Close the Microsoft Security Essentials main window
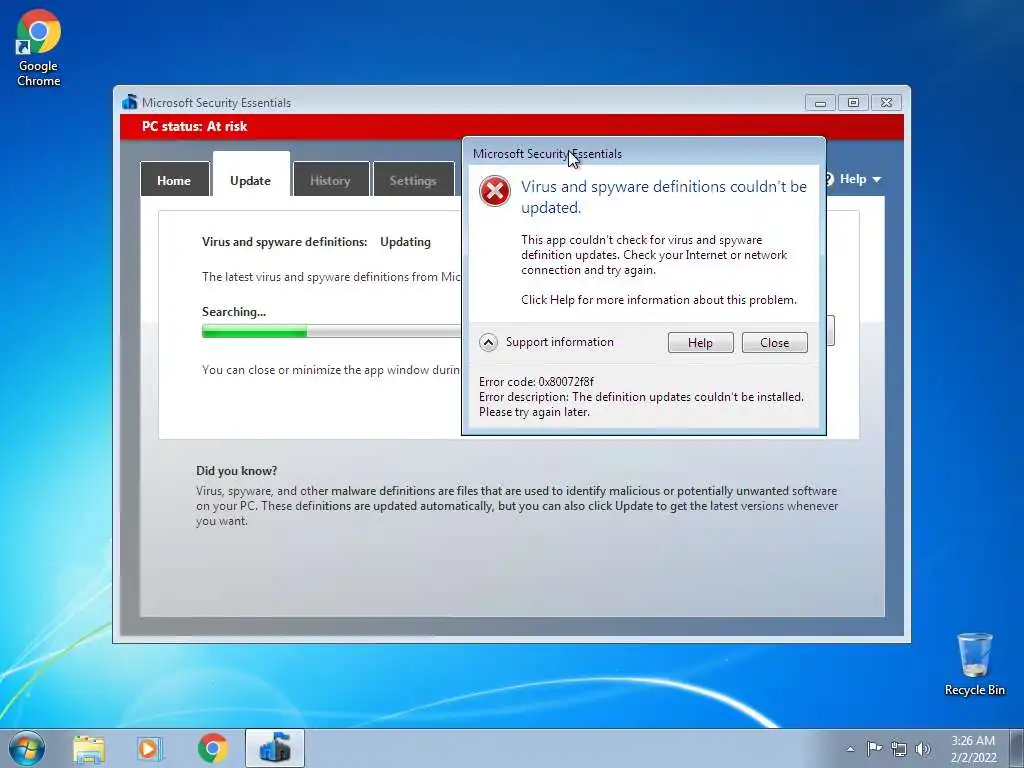Screen dimensions: 1024x768 pyautogui.click(x=886, y=103)
